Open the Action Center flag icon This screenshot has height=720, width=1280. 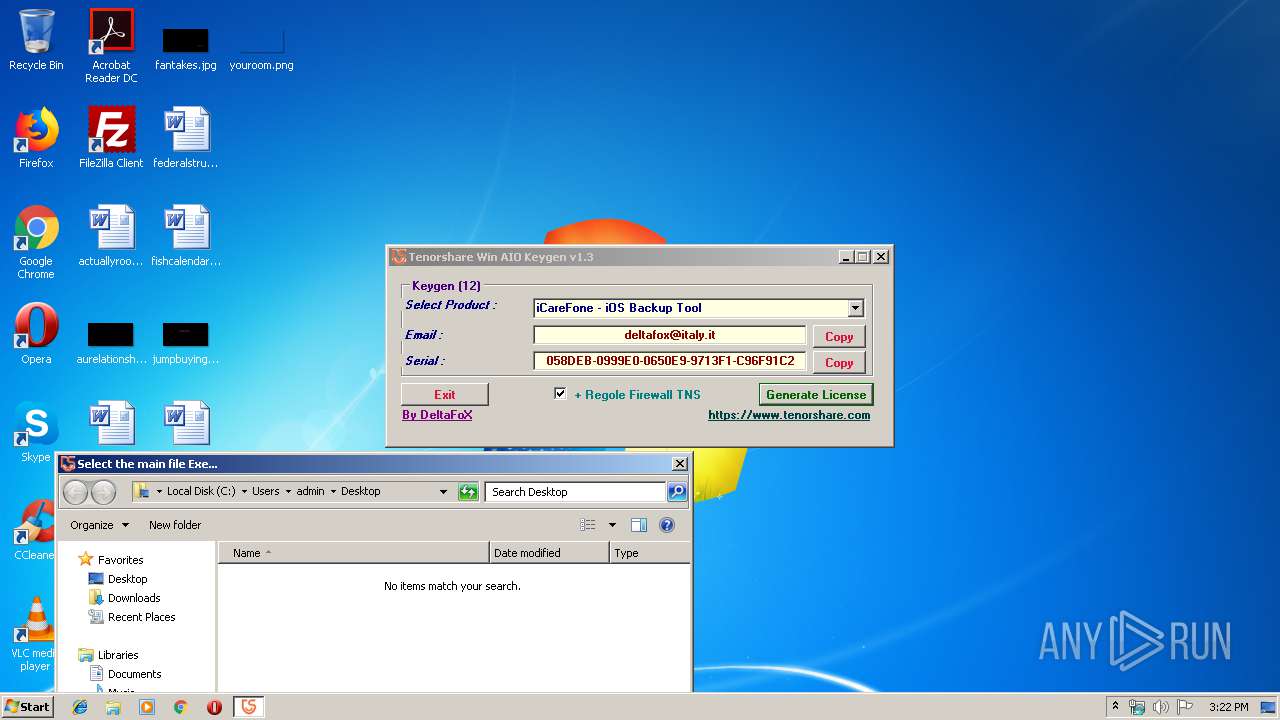[1183, 707]
